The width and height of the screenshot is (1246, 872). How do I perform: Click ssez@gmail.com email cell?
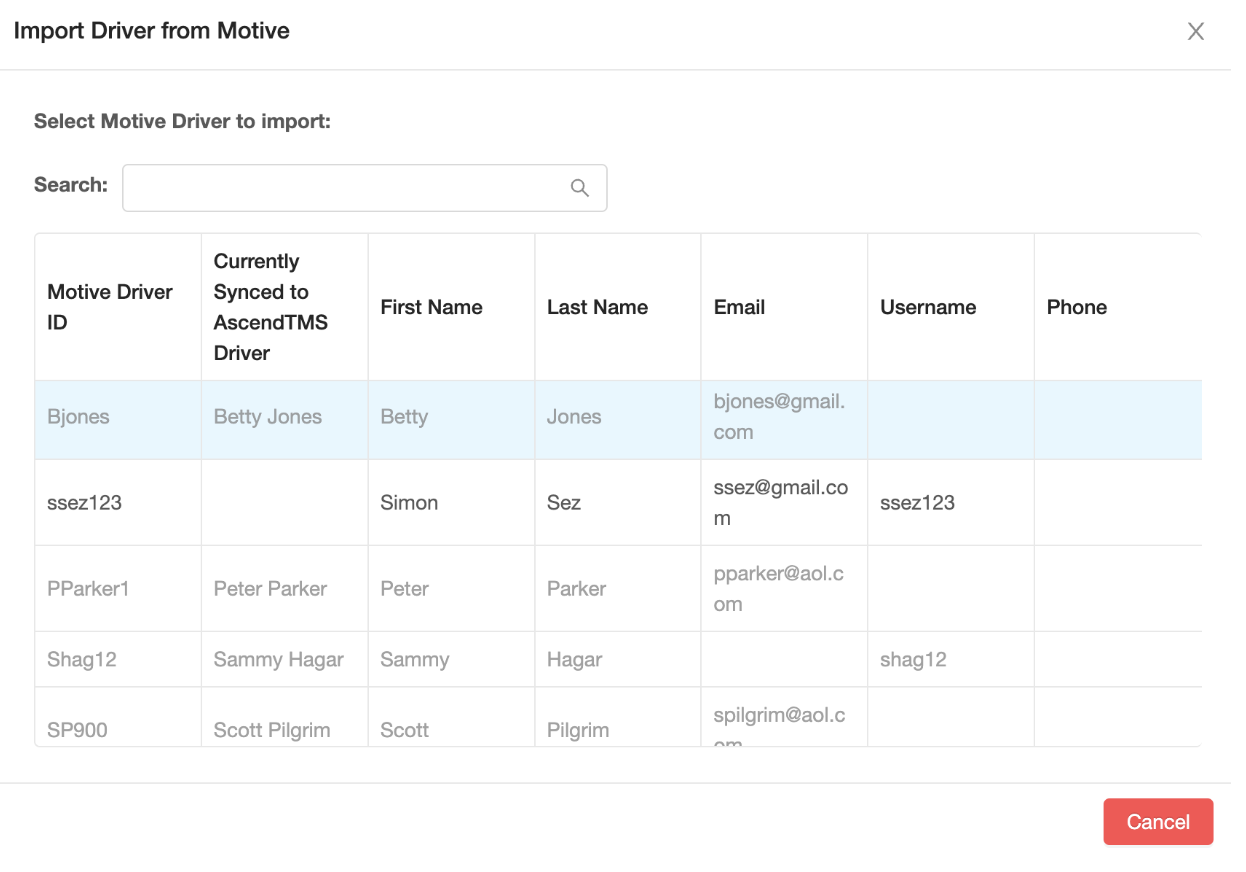(784, 503)
